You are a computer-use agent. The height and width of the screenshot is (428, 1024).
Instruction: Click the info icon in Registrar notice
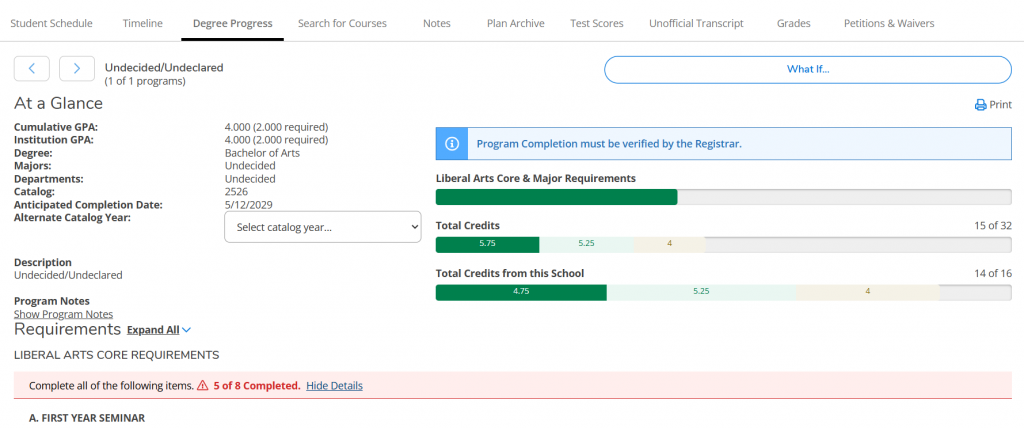click(x=451, y=144)
